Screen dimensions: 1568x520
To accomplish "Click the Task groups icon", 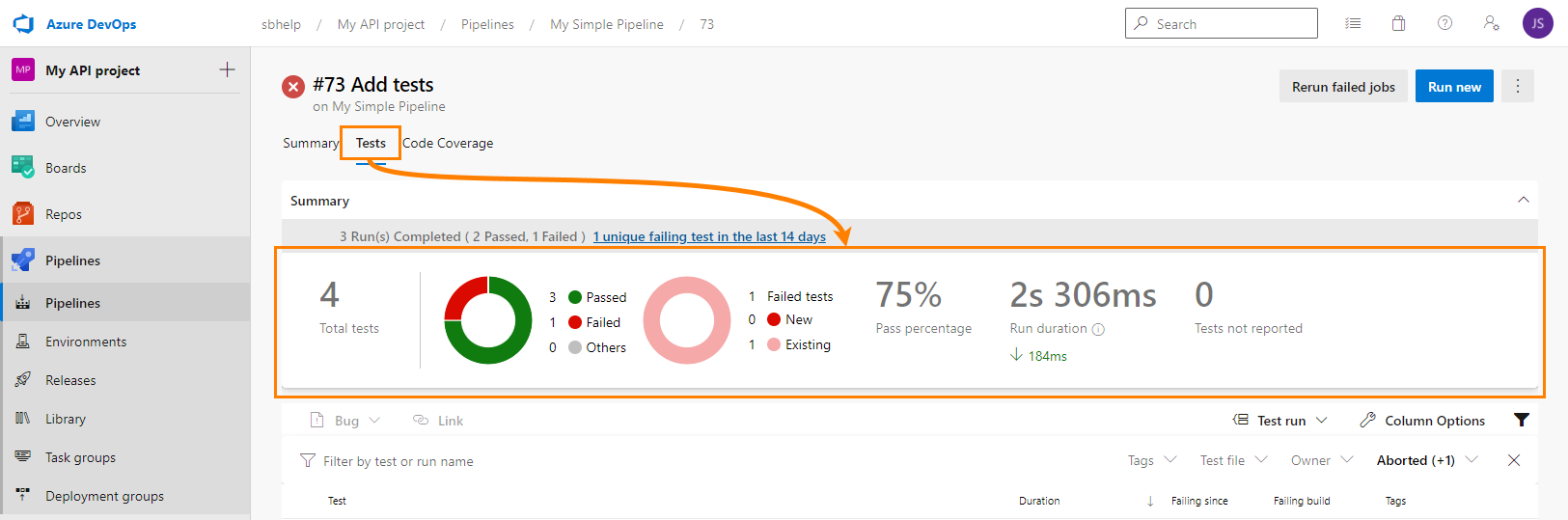I will [23, 456].
